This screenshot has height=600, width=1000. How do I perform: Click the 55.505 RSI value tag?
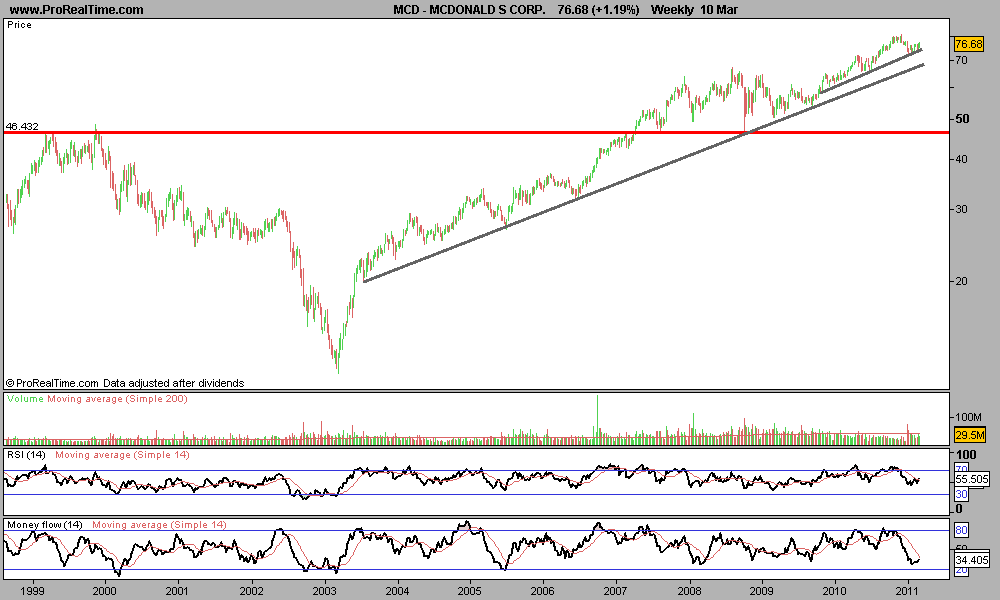click(x=971, y=479)
